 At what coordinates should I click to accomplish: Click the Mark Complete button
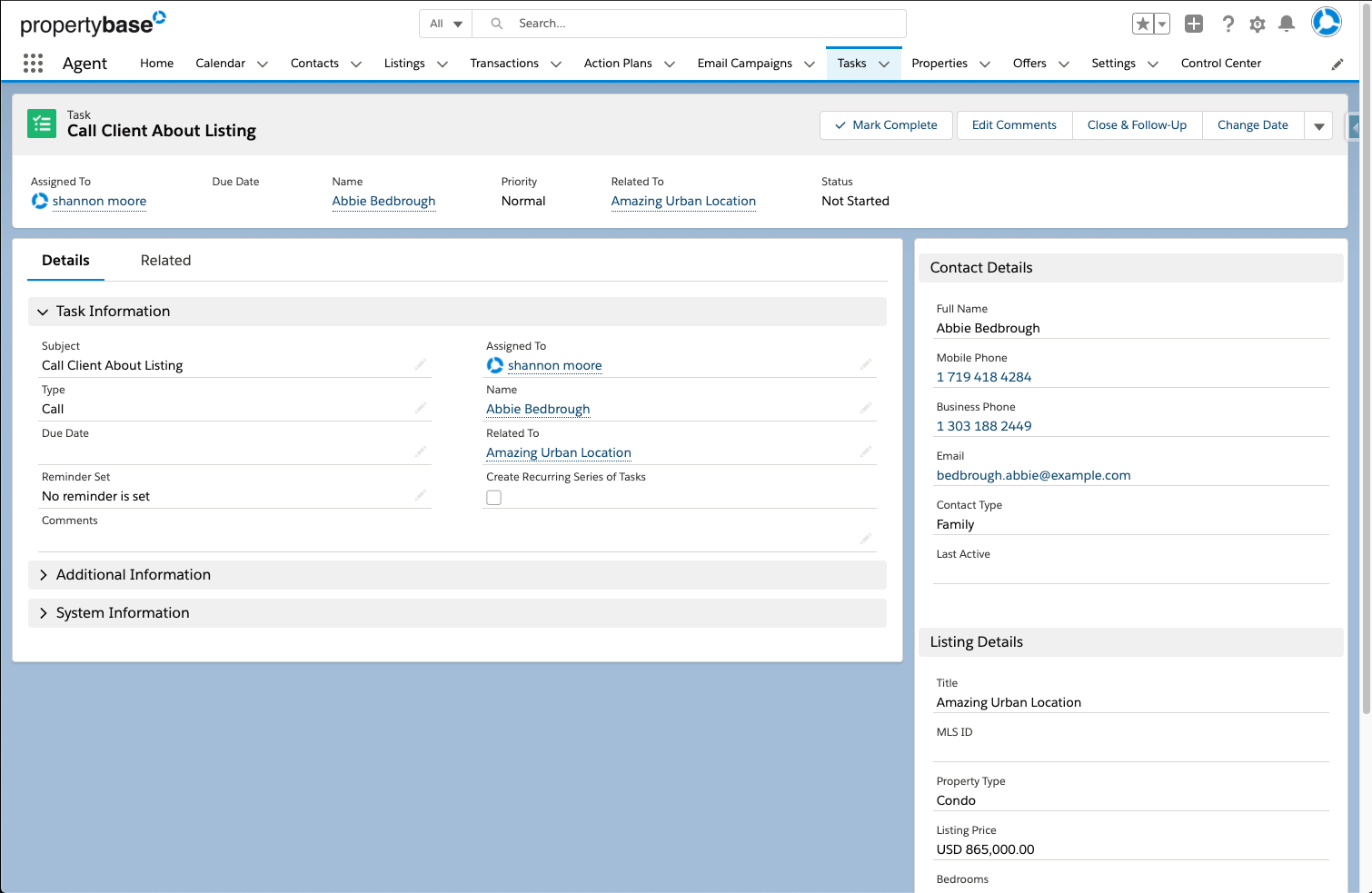(x=885, y=124)
